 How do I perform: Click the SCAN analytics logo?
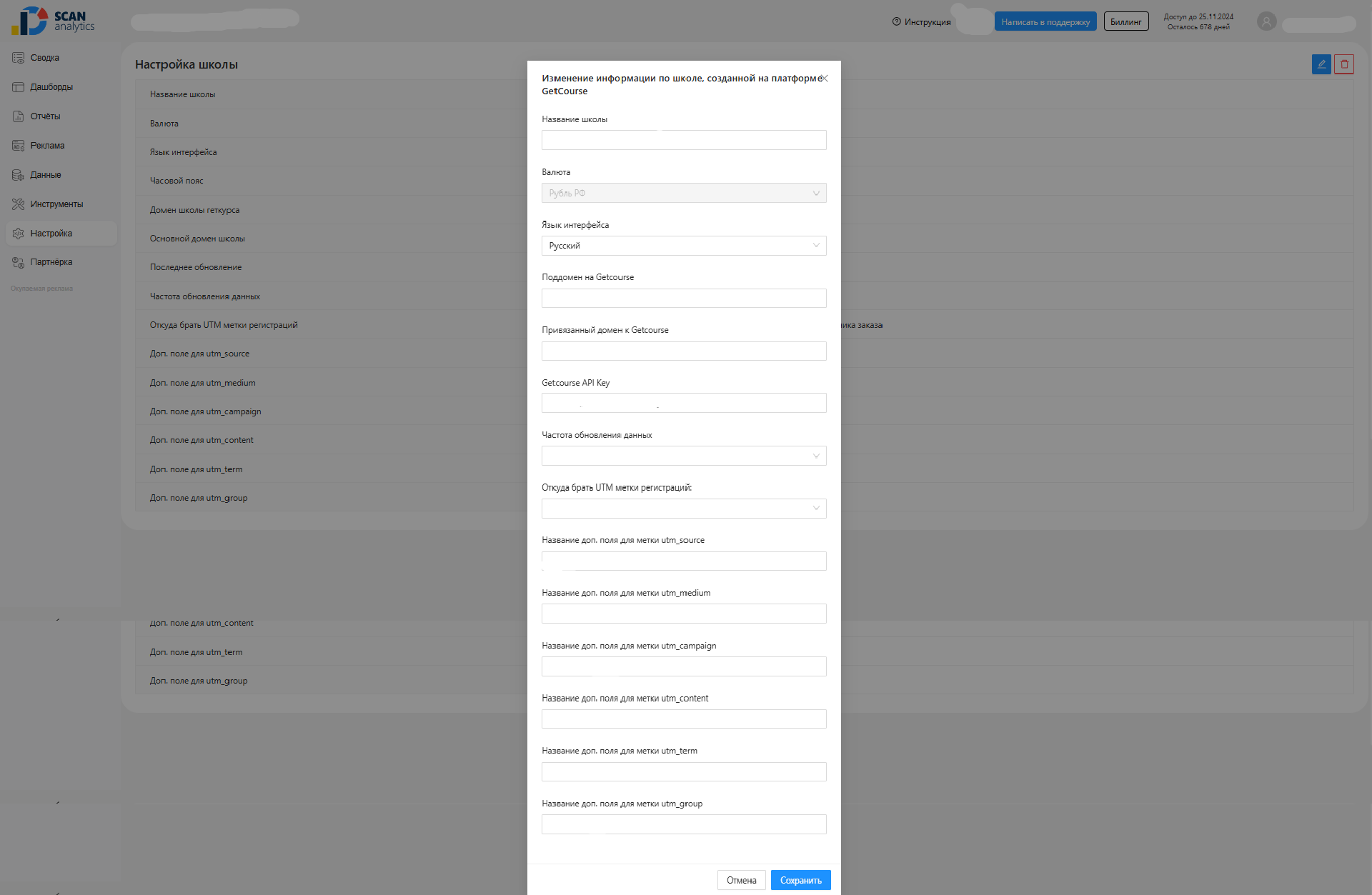tap(53, 21)
